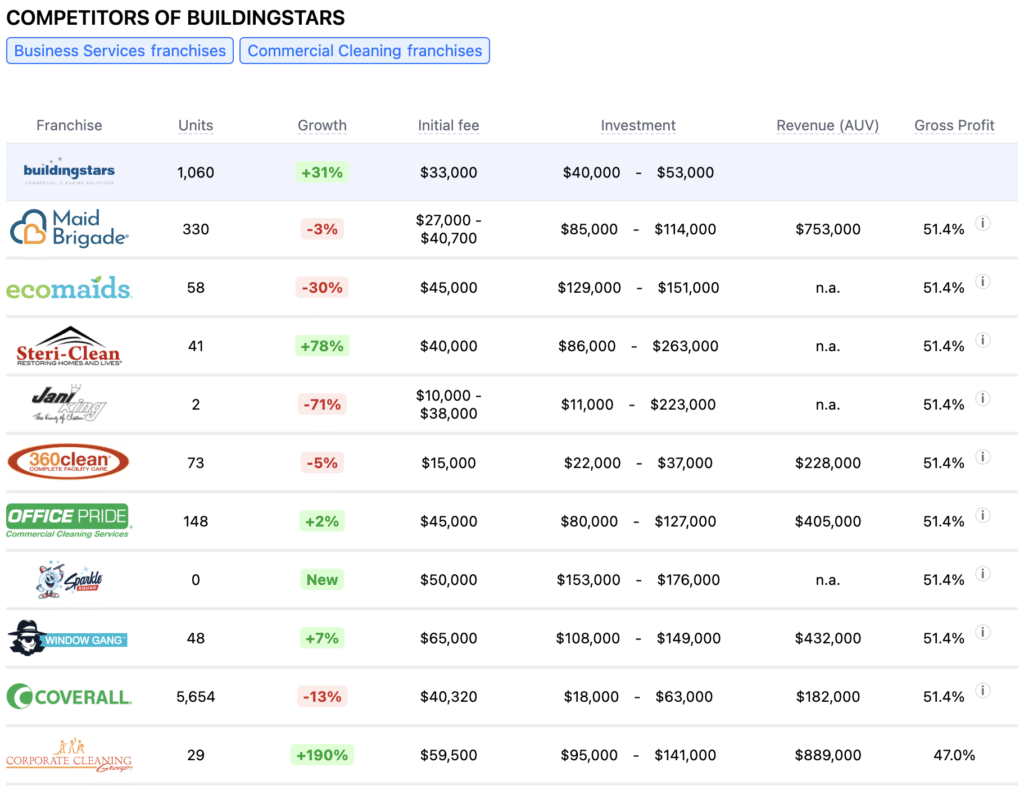This screenshot has height=799, width=1024.
Task: Show gross profit info for Coverall
Action: [982, 690]
